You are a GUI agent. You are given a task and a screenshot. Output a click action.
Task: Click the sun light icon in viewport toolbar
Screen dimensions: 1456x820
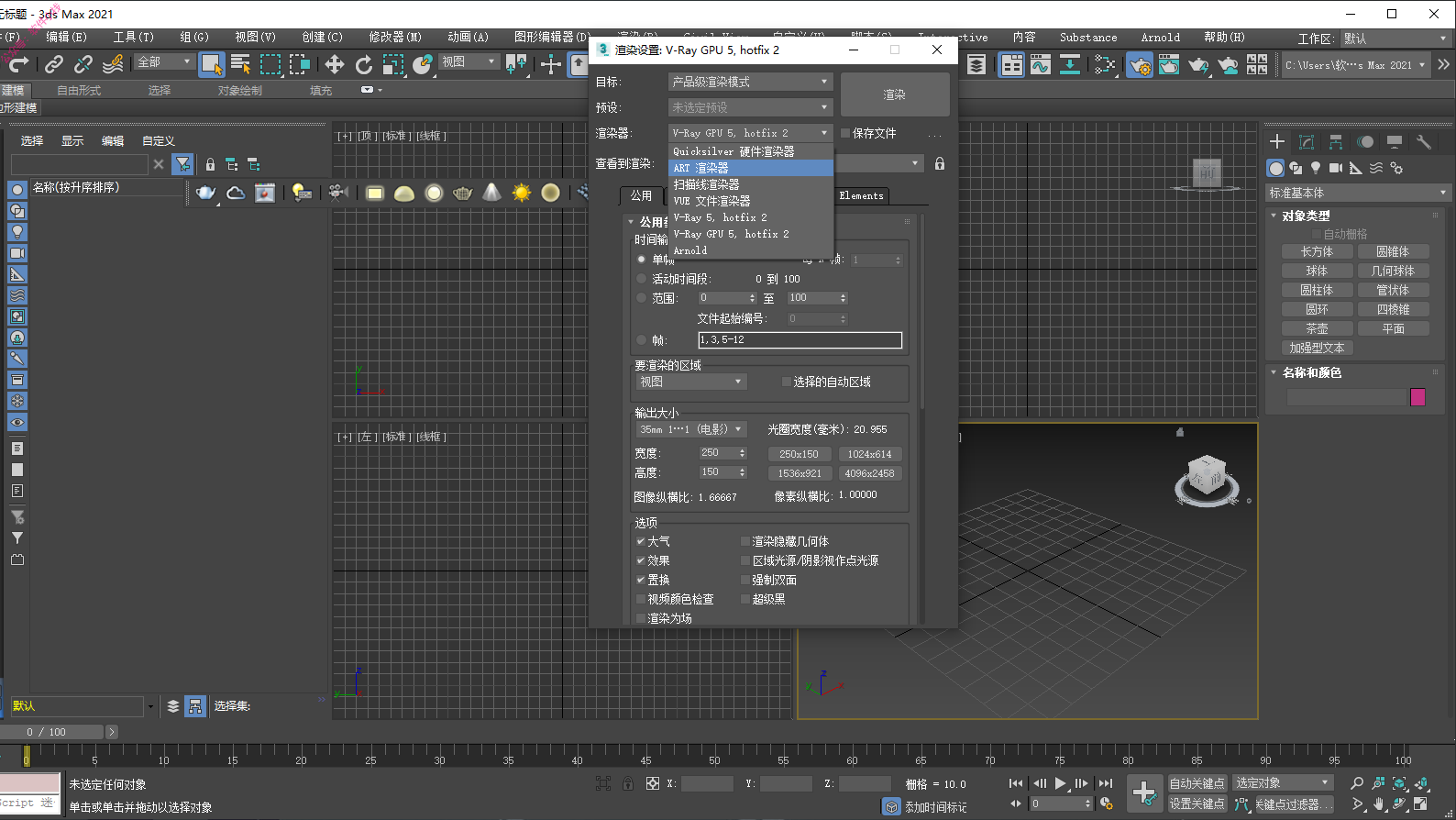(522, 193)
